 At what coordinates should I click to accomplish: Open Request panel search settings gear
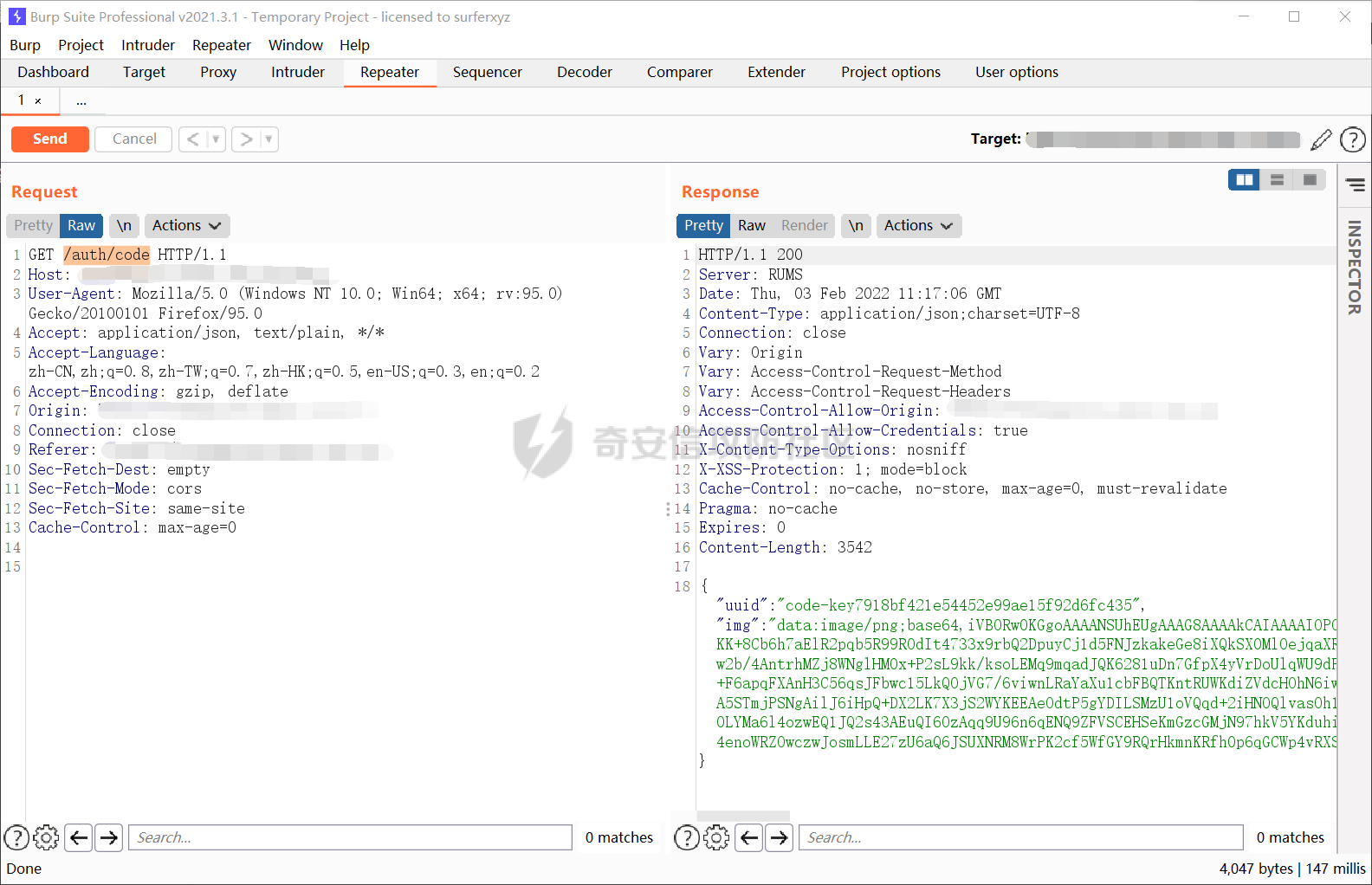point(46,837)
